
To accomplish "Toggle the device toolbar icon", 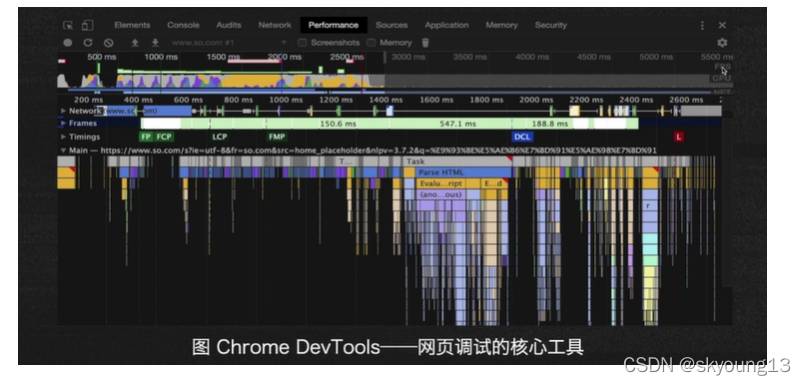I will (87, 25).
